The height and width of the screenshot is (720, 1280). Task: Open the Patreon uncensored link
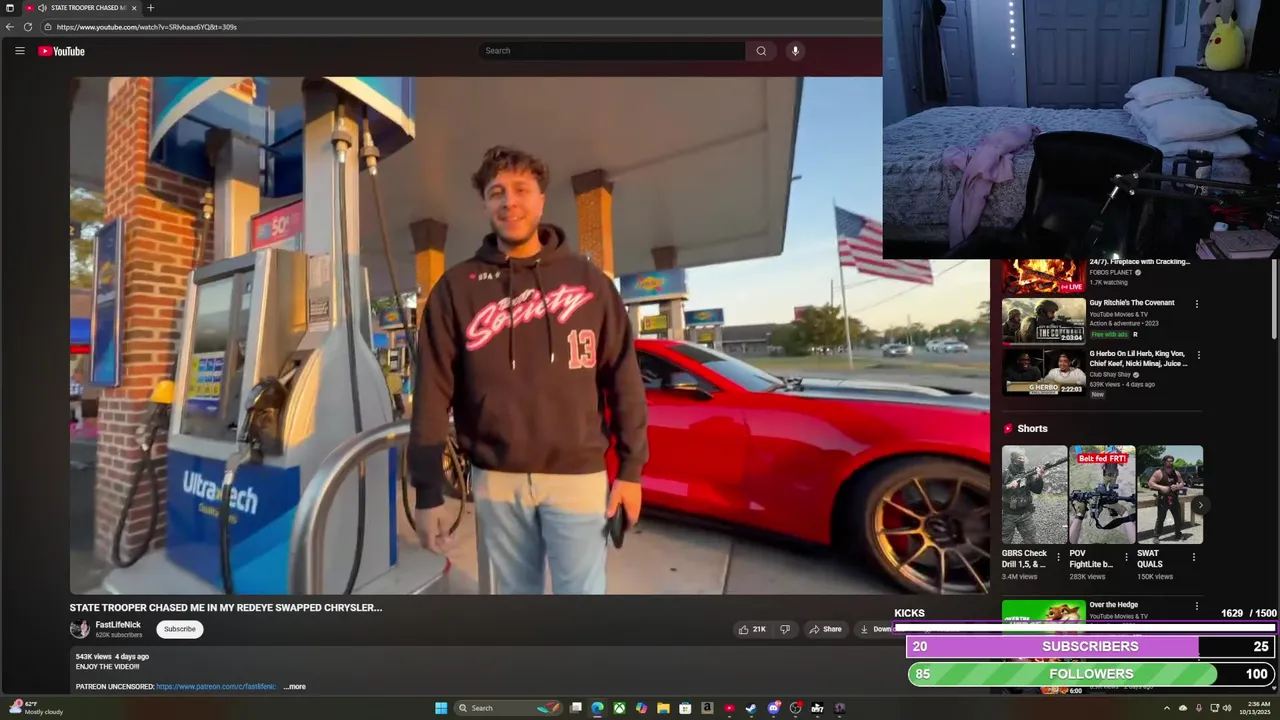pos(216,687)
